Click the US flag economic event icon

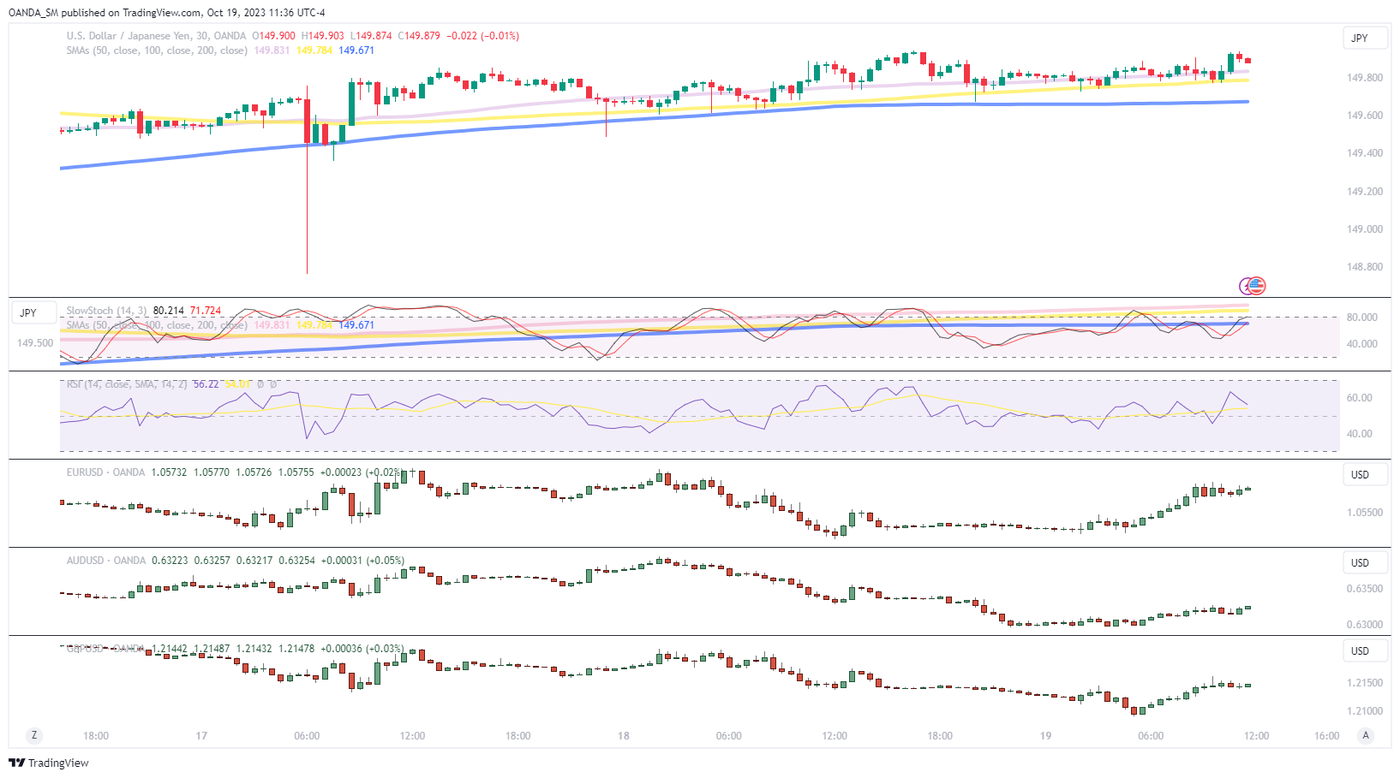click(1256, 286)
